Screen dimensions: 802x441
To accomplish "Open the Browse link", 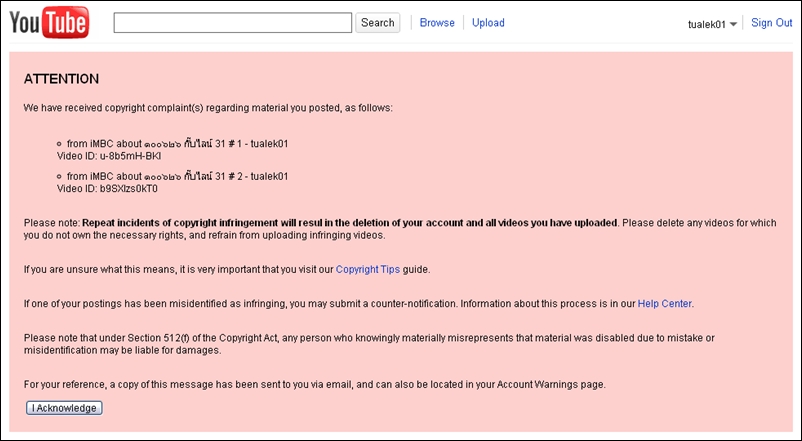I will coord(437,23).
